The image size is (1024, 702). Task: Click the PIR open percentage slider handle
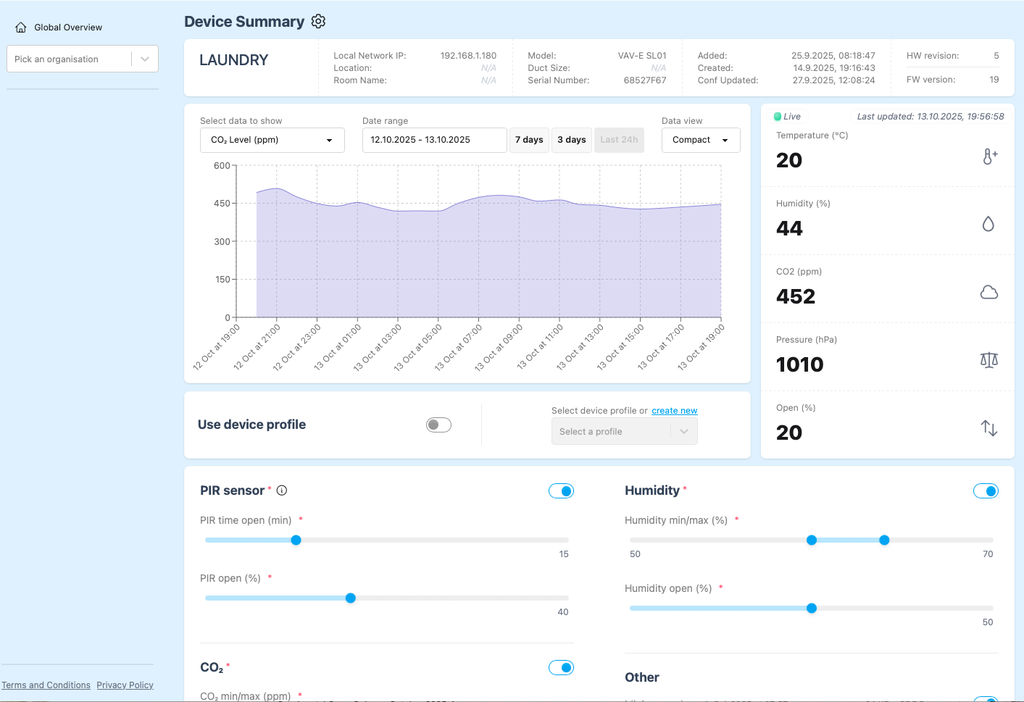tap(350, 598)
